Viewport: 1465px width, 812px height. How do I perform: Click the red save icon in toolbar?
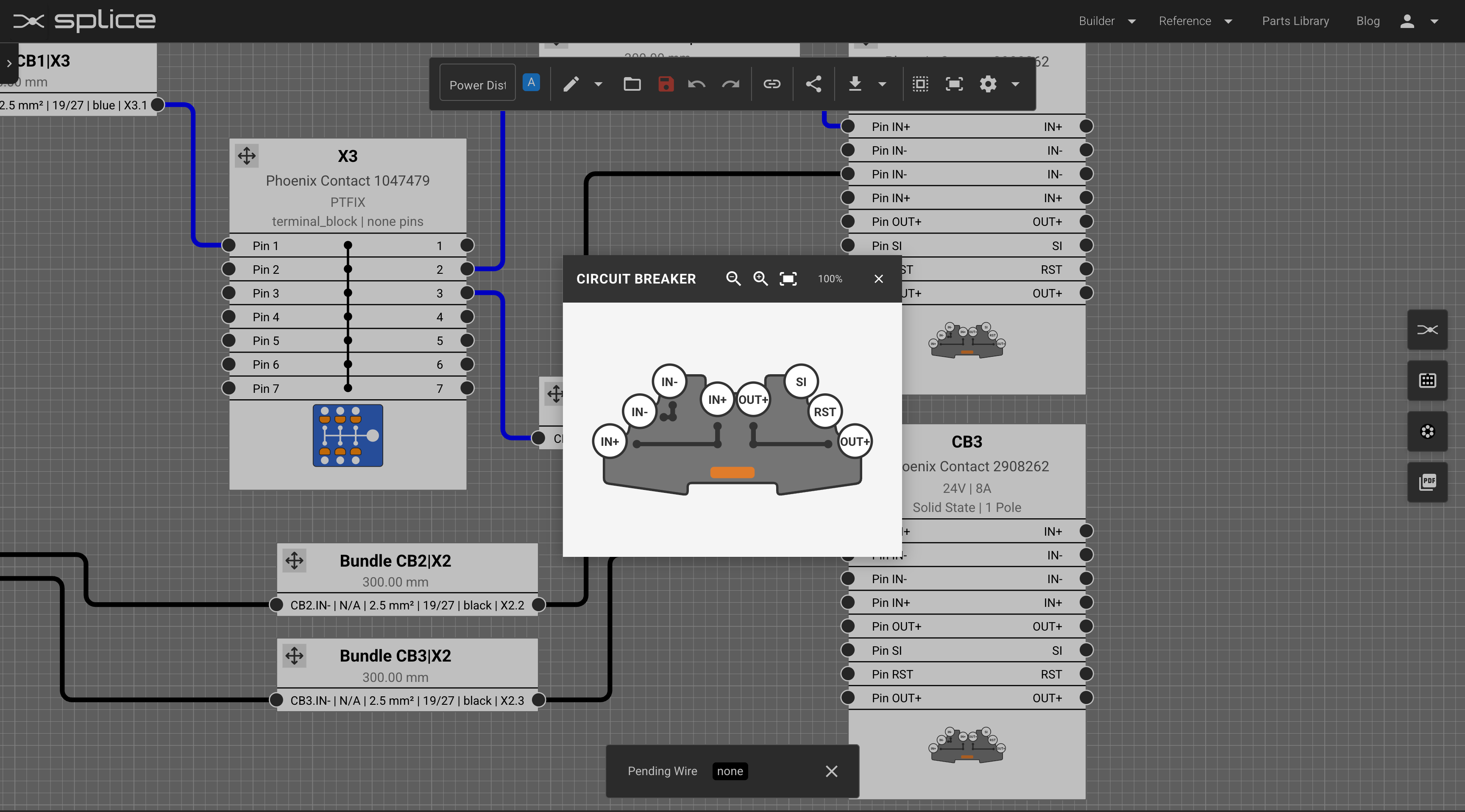(666, 84)
